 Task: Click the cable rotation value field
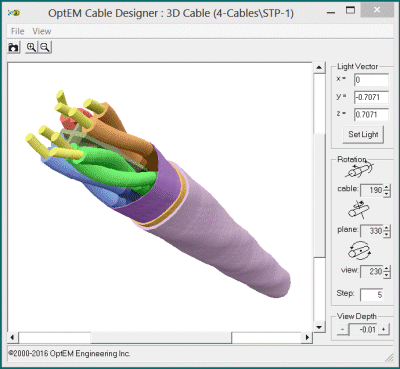[x=372, y=190]
